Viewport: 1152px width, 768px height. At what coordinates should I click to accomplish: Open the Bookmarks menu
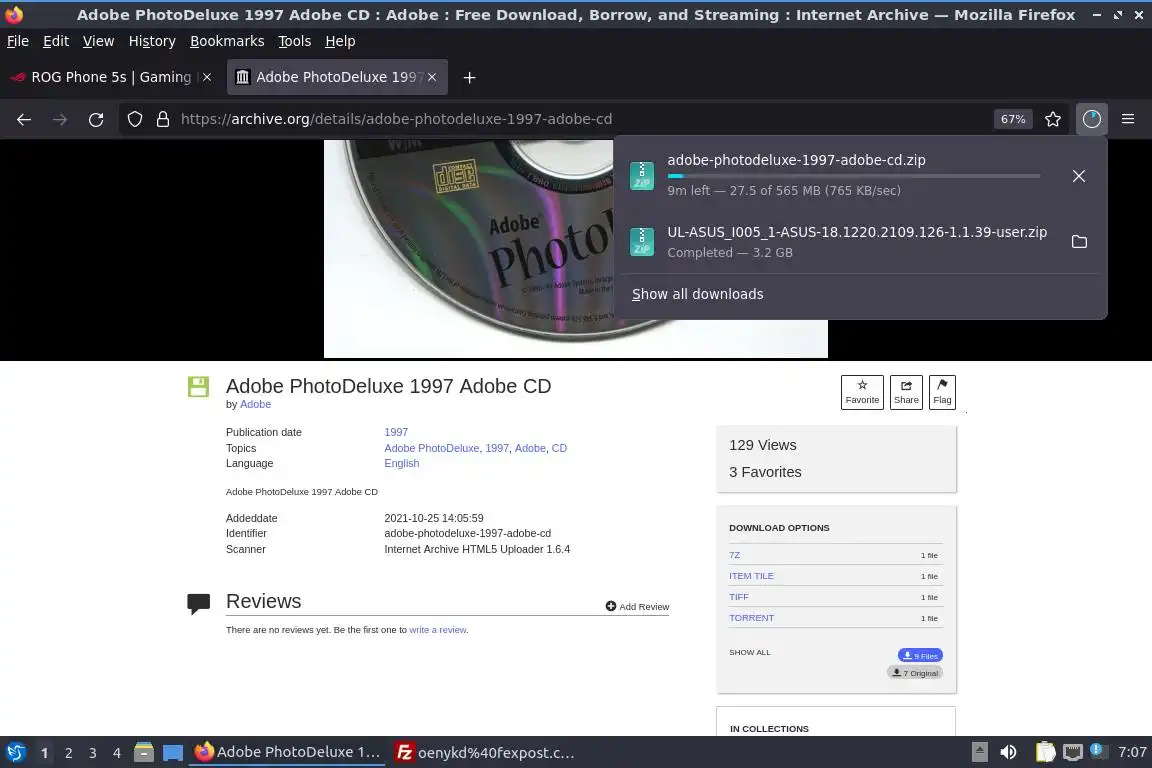pos(227,41)
